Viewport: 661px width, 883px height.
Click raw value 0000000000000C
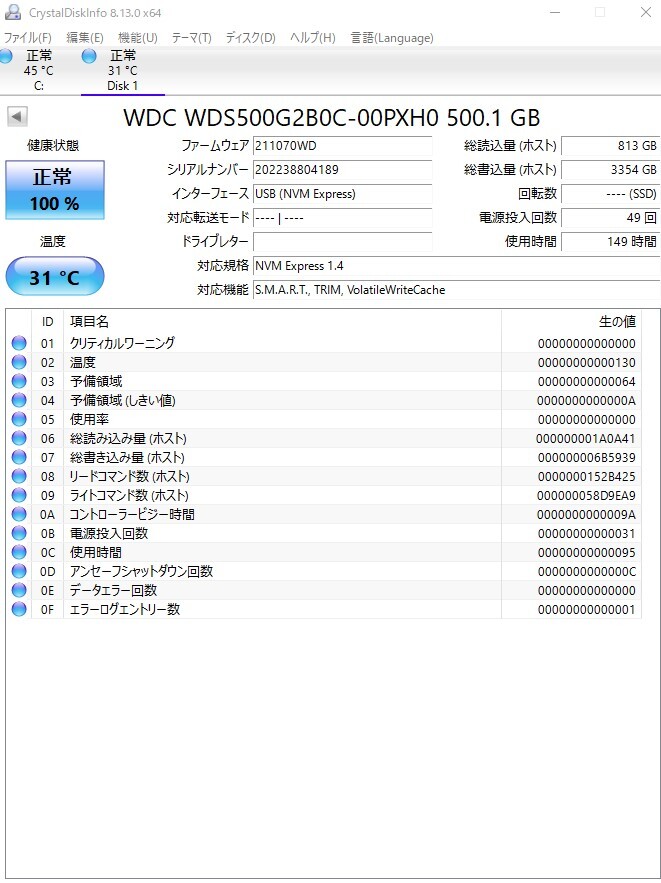click(586, 572)
